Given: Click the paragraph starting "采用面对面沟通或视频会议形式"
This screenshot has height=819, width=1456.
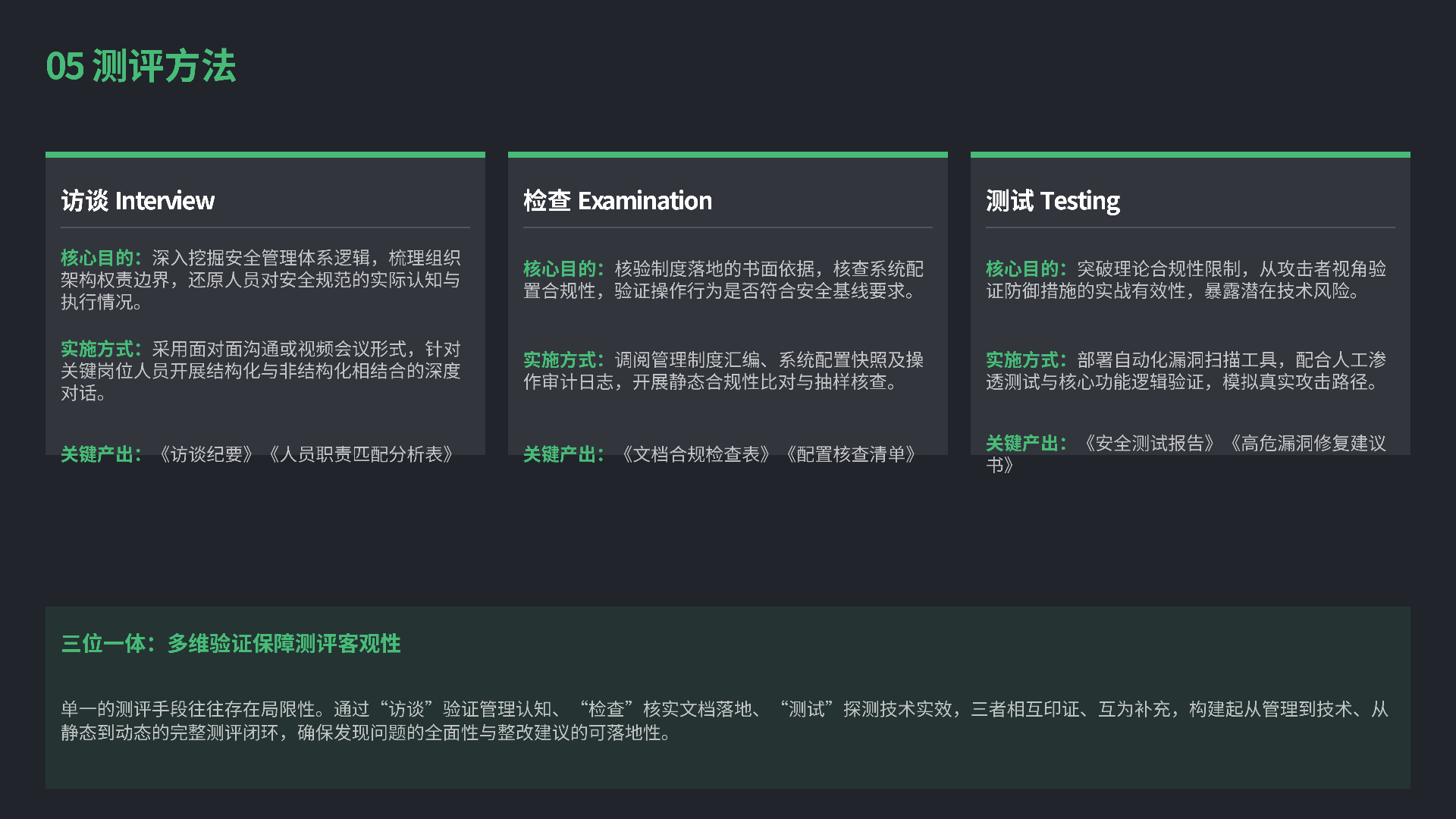Looking at the screenshot, I should (x=261, y=371).
